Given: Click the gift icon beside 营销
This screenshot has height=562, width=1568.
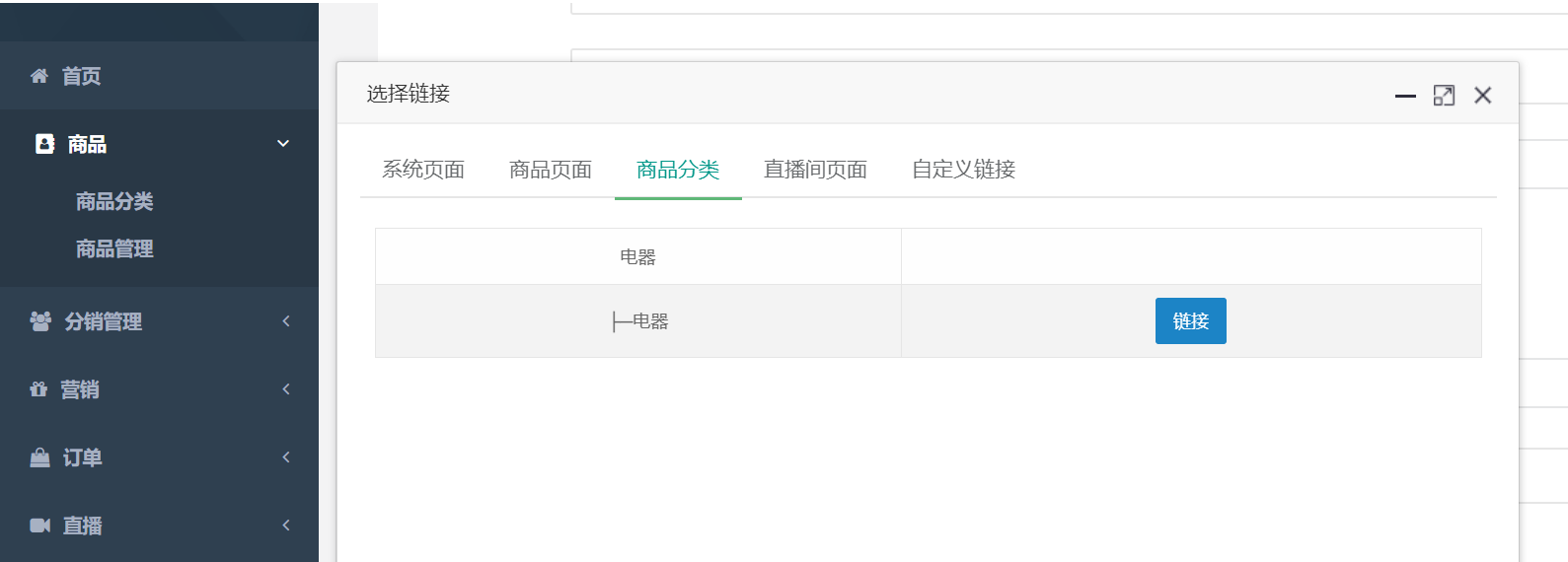Looking at the screenshot, I should (x=38, y=389).
